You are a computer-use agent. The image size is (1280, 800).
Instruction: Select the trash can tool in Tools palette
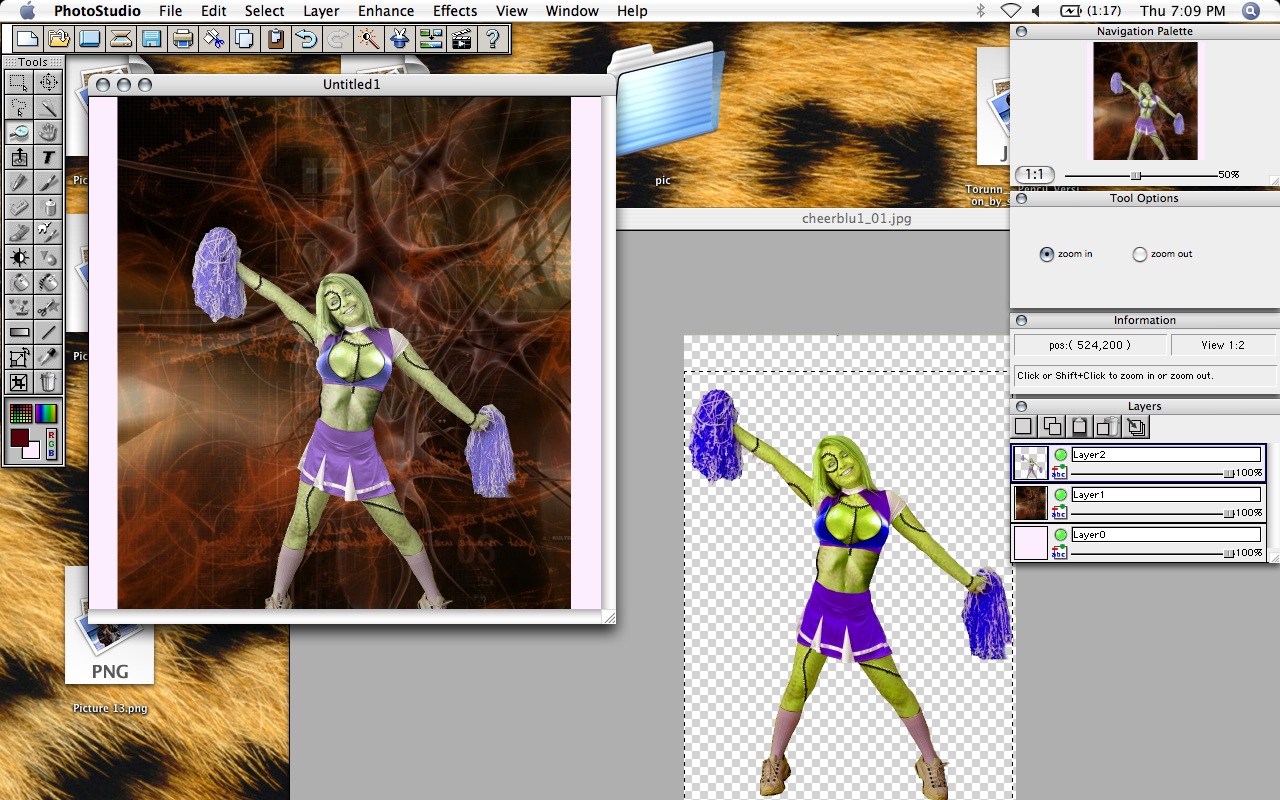[48, 381]
